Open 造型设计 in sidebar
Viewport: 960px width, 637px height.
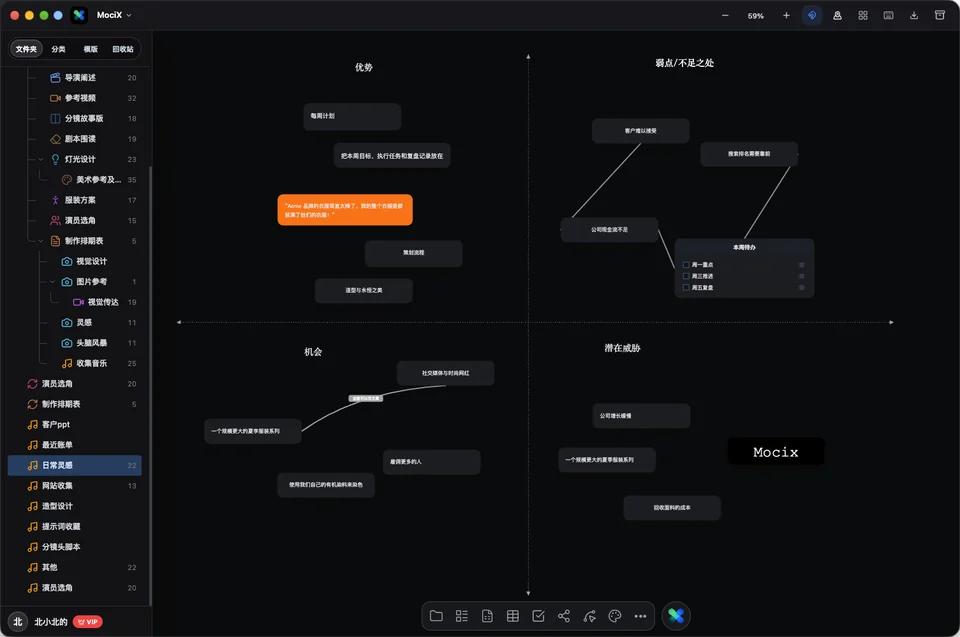click(75, 507)
